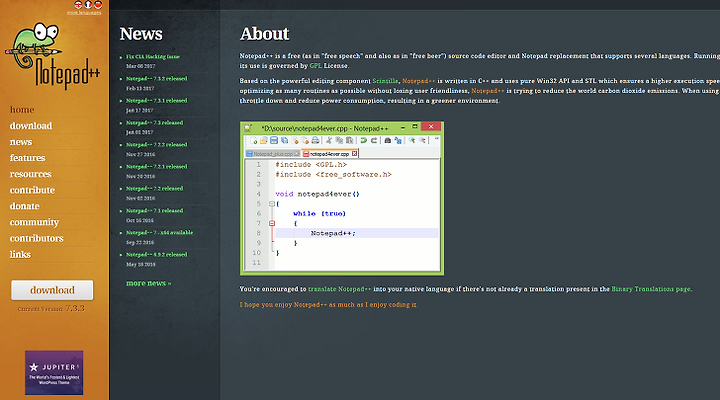Click the Cut scissors icon in screenshot toolbar
The width and height of the screenshot is (720, 400).
(329, 141)
